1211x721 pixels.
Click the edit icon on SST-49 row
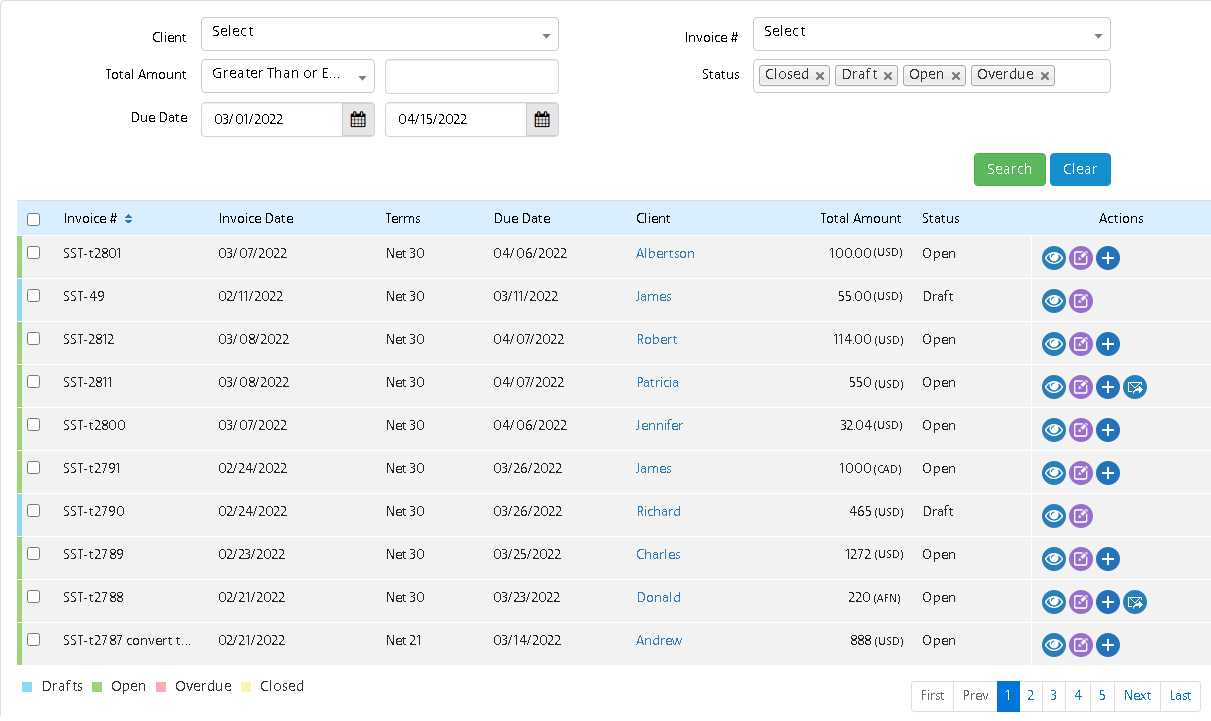pos(1081,301)
